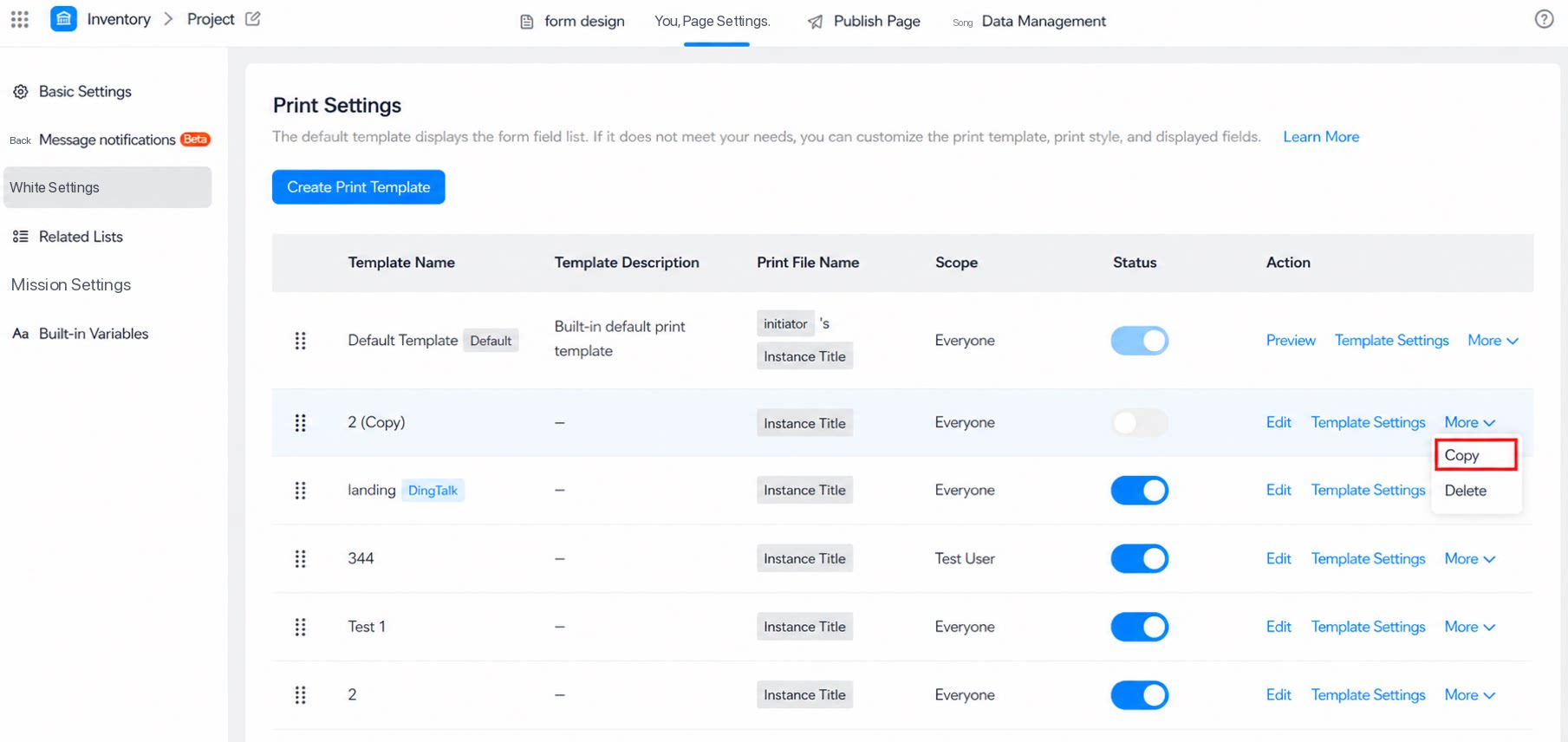Click the edit pencil icon beside Project
1568x742 pixels.
point(253,19)
